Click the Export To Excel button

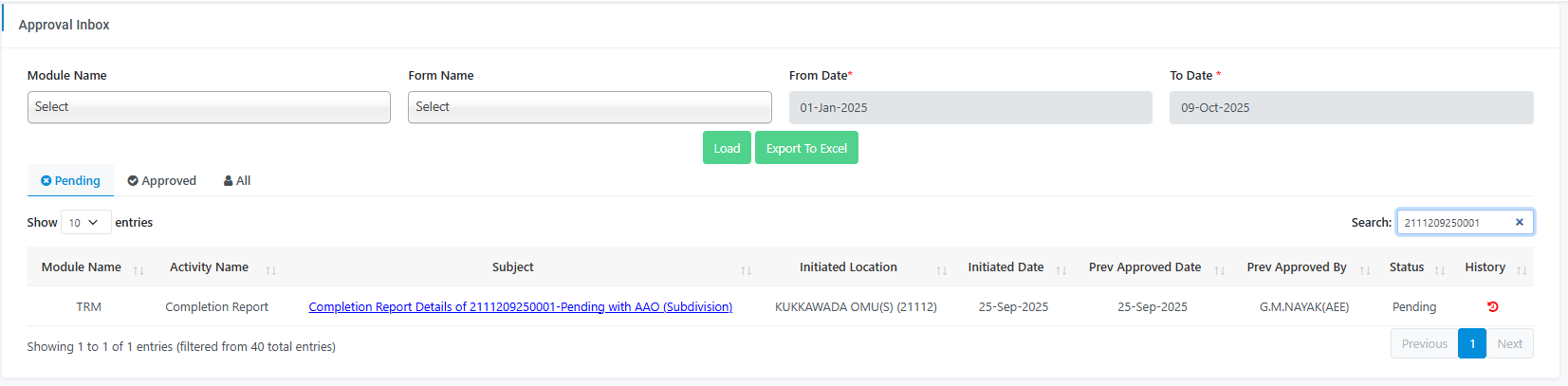click(x=806, y=148)
